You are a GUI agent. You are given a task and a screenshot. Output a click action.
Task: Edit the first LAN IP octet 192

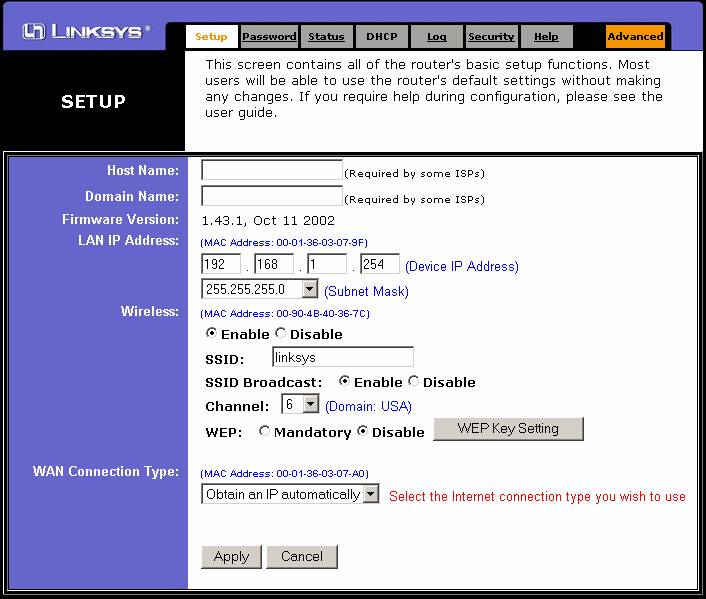[x=221, y=263]
